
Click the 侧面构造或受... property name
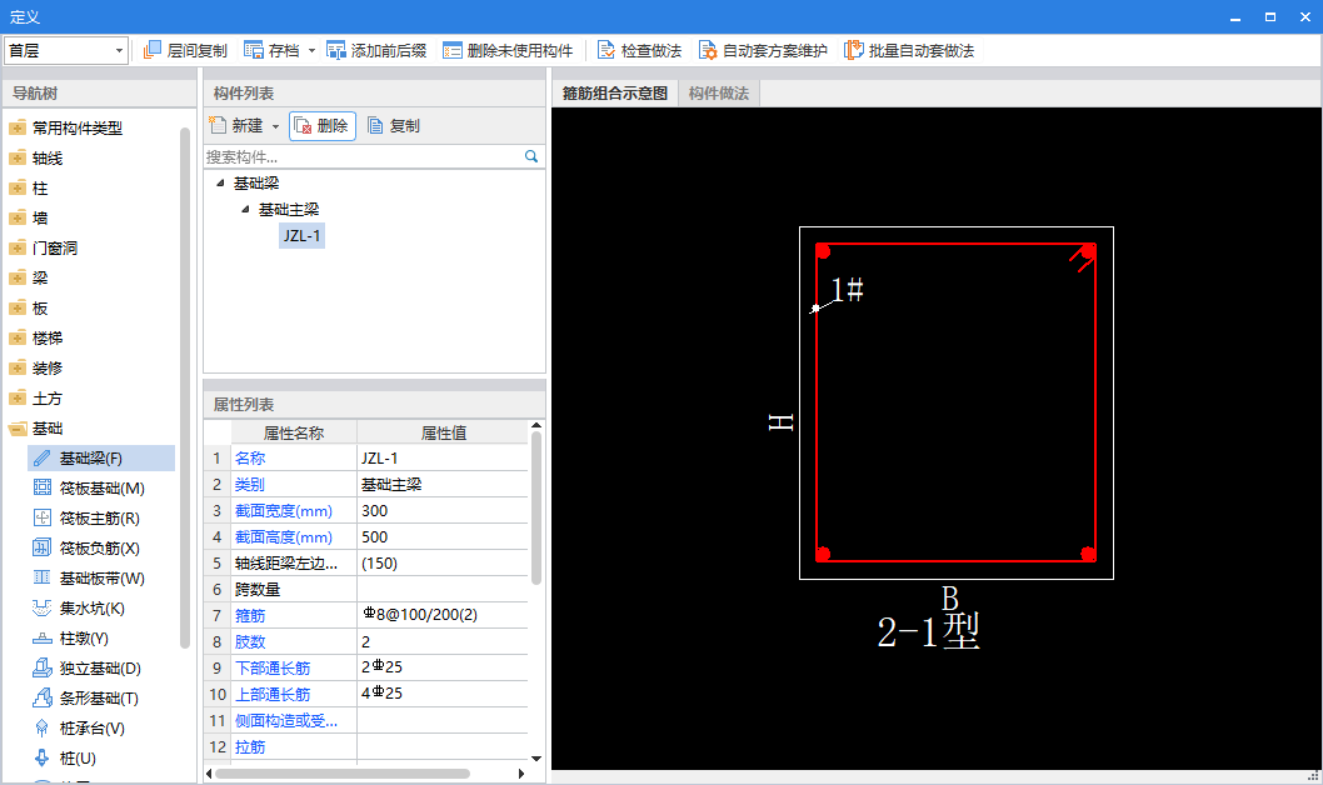286,720
